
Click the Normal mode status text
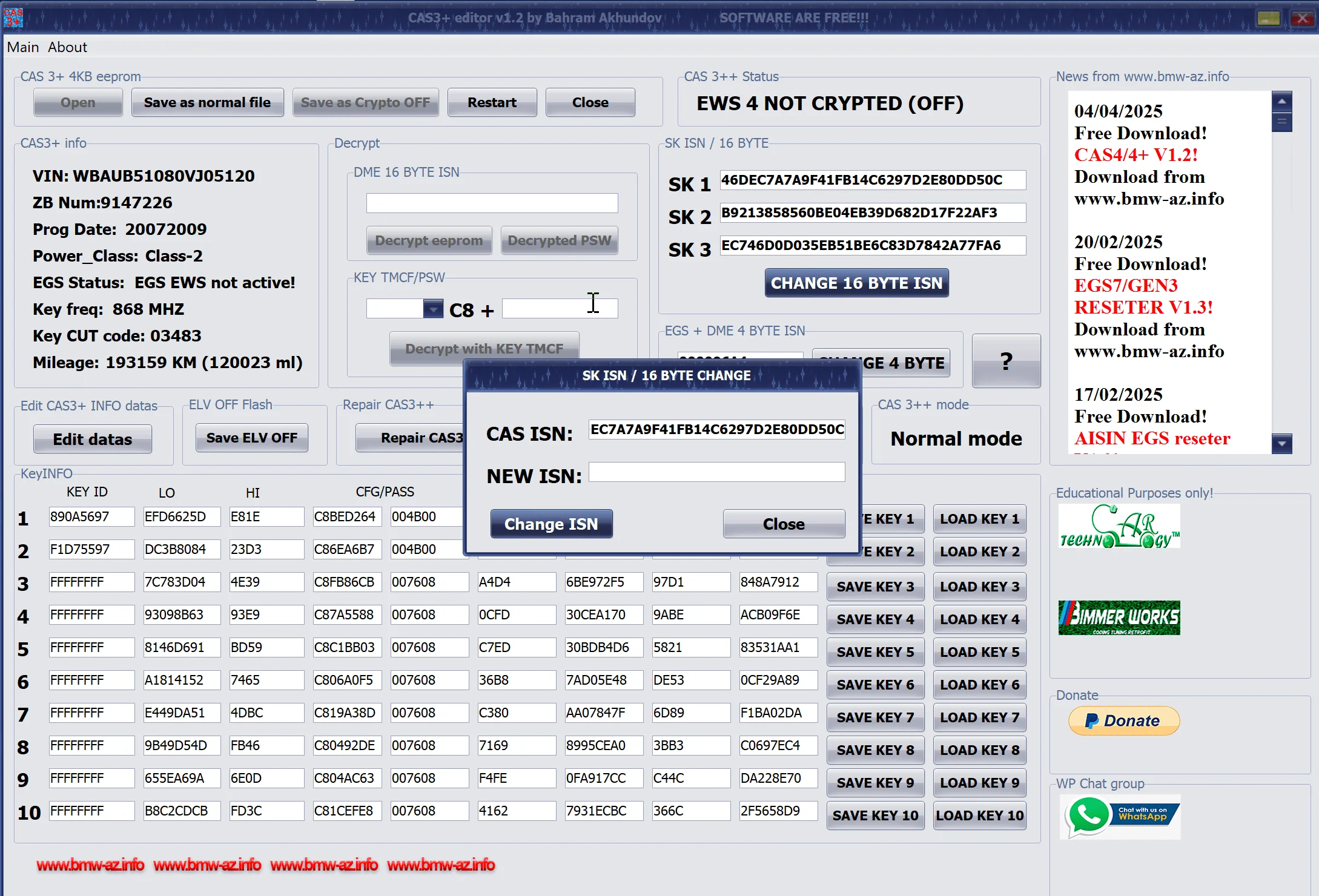tap(956, 438)
